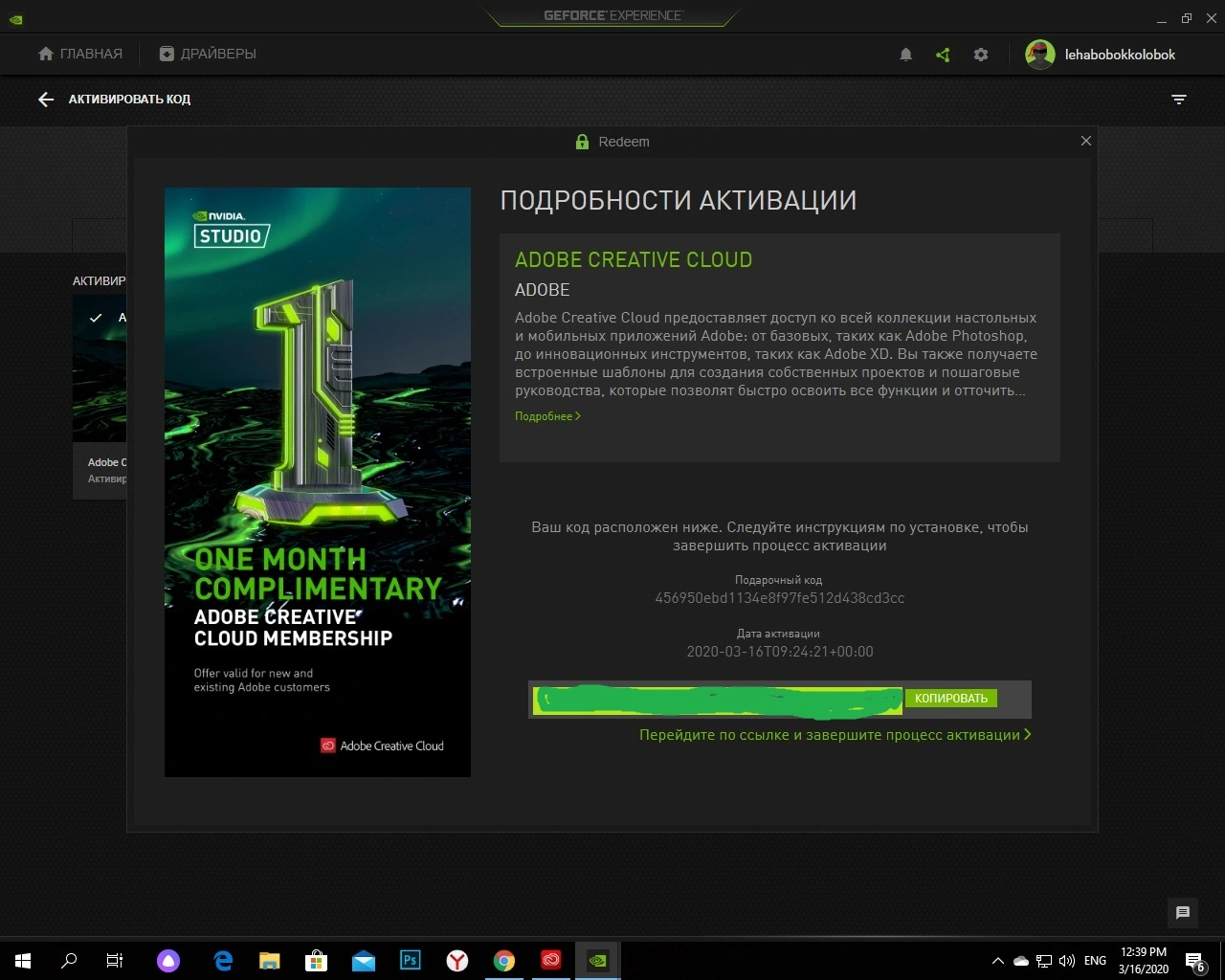
Task: Open Task View in taskbar
Action: tap(115, 961)
